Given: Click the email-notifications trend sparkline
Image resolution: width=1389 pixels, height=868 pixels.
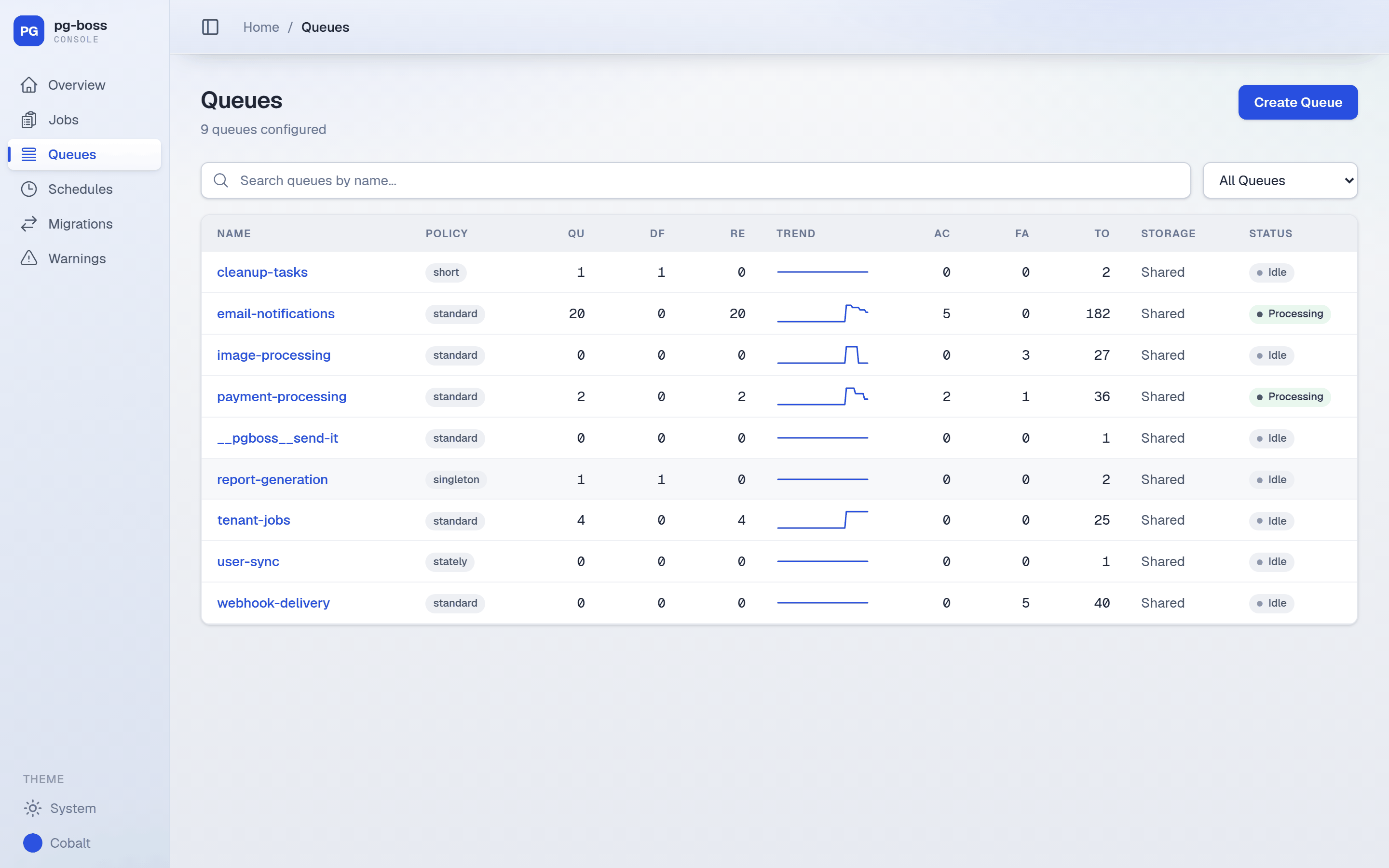Looking at the screenshot, I should [x=822, y=313].
